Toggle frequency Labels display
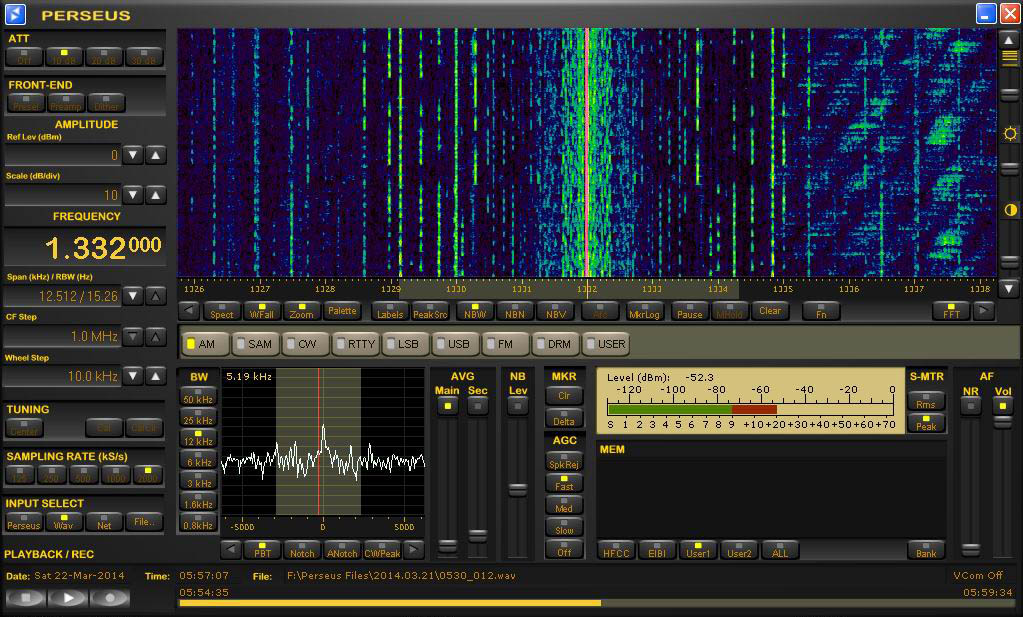1023x617 pixels. [389, 311]
